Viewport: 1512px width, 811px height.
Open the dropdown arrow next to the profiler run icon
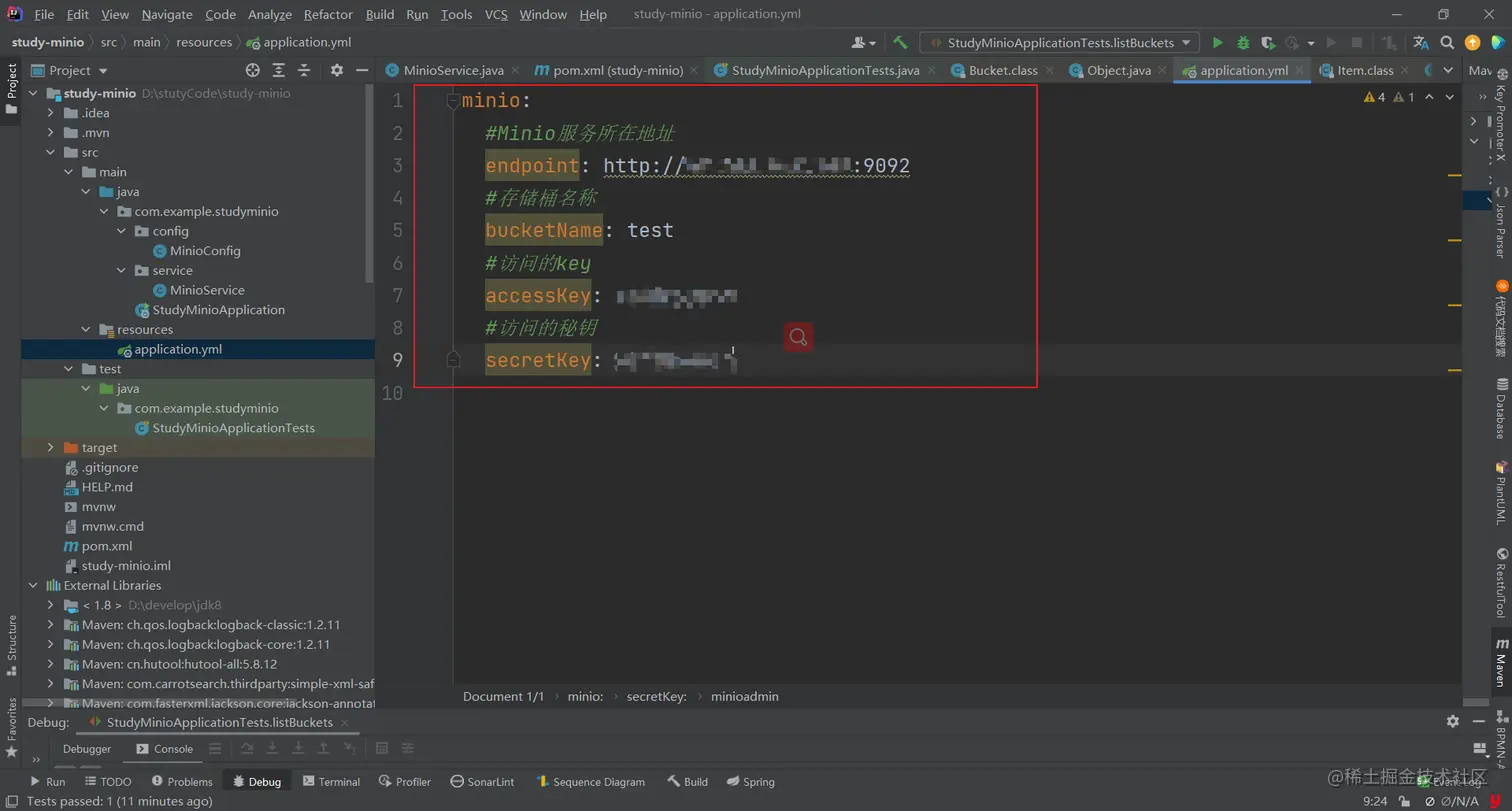click(1311, 44)
